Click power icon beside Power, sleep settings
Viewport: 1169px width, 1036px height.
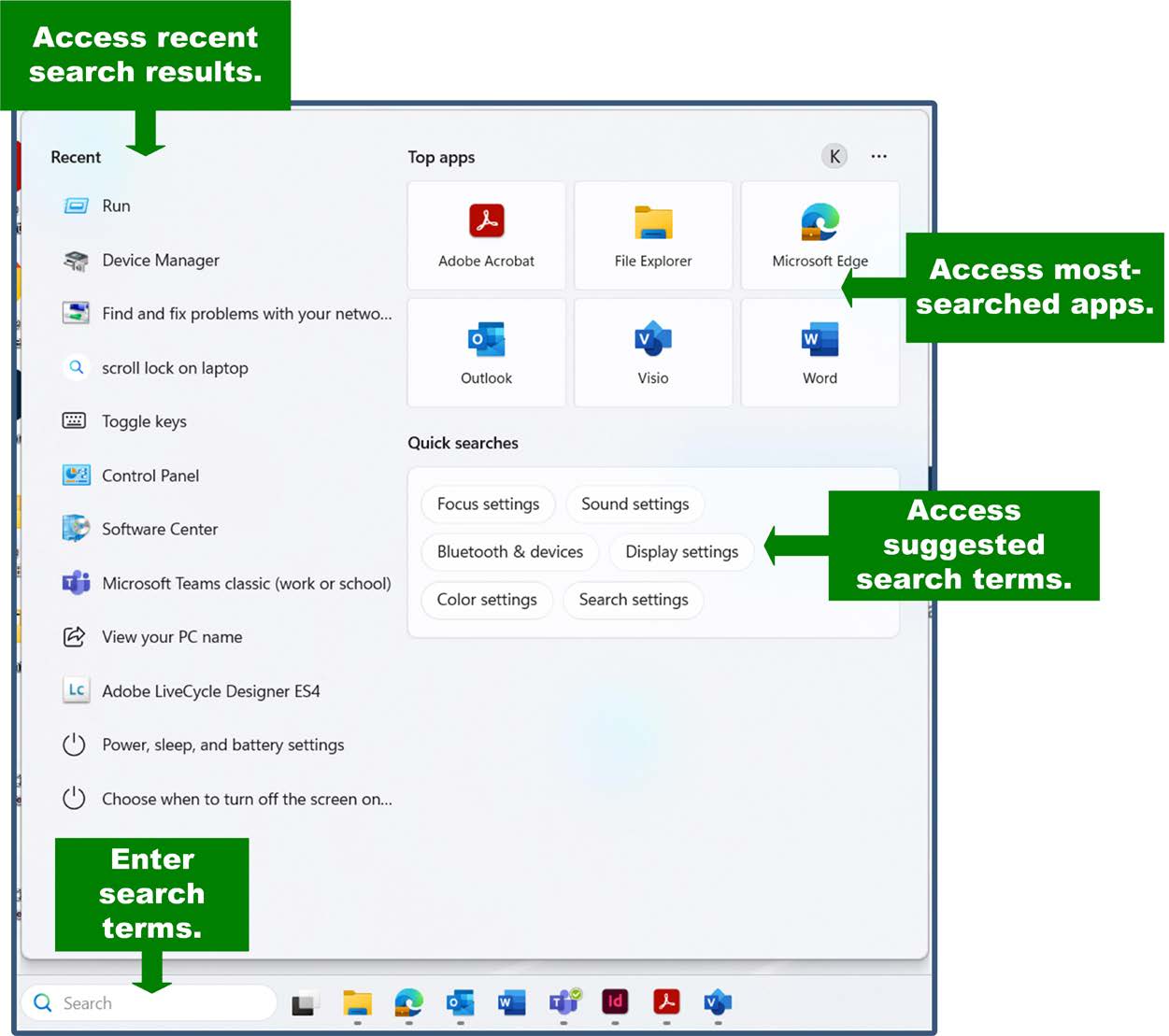click(x=74, y=745)
